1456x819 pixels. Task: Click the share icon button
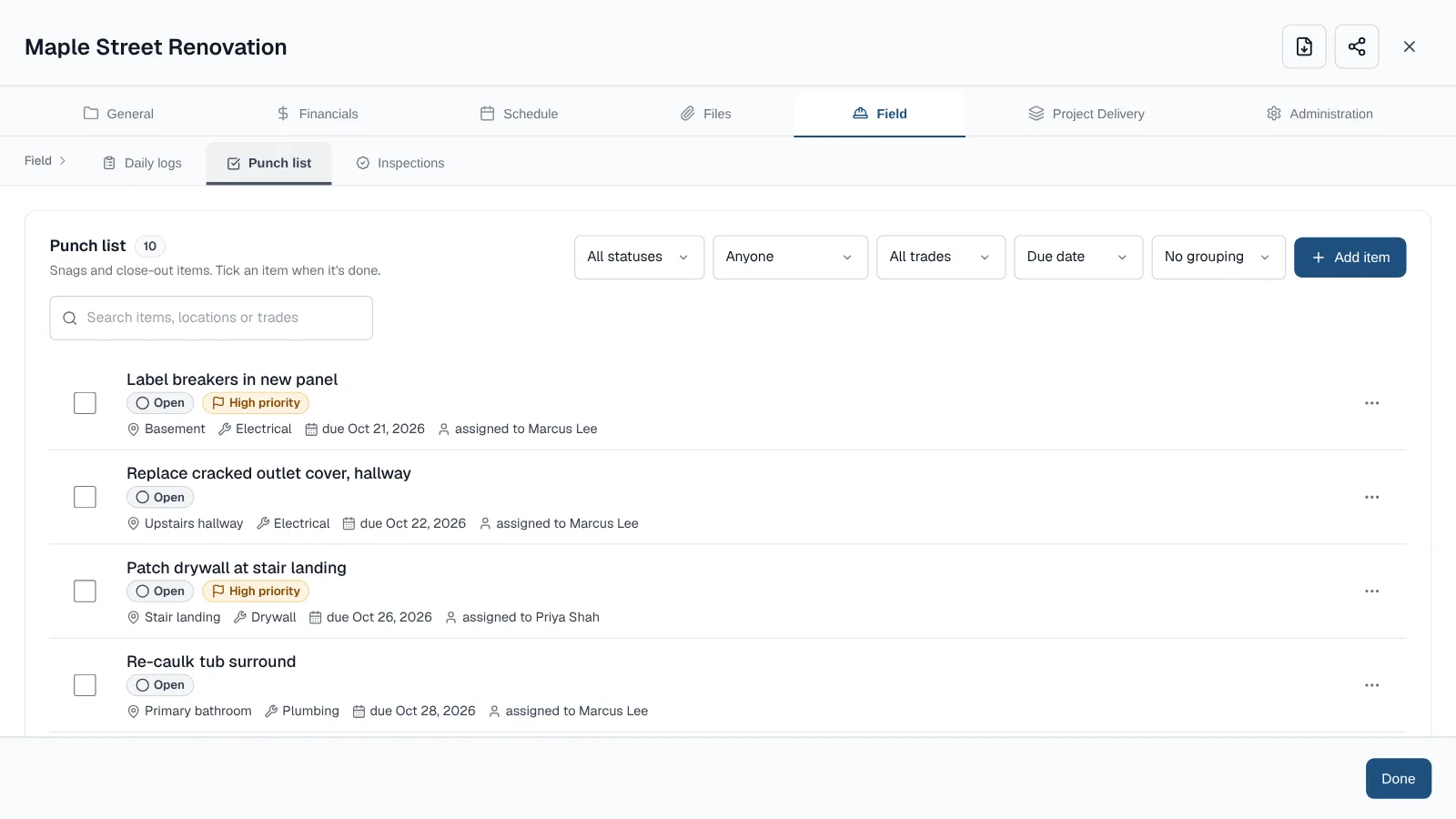(1357, 46)
